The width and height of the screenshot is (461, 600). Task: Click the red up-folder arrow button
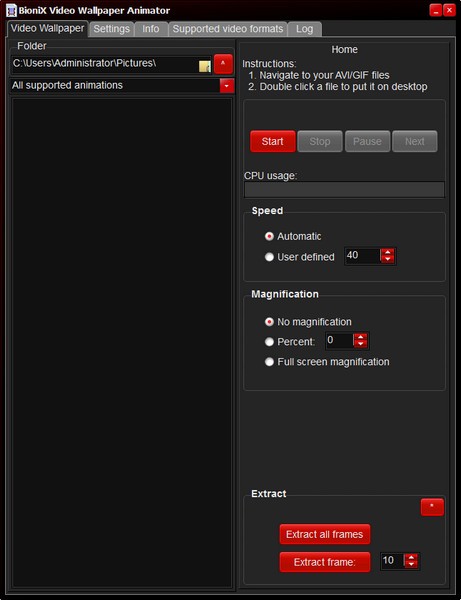[x=223, y=64]
